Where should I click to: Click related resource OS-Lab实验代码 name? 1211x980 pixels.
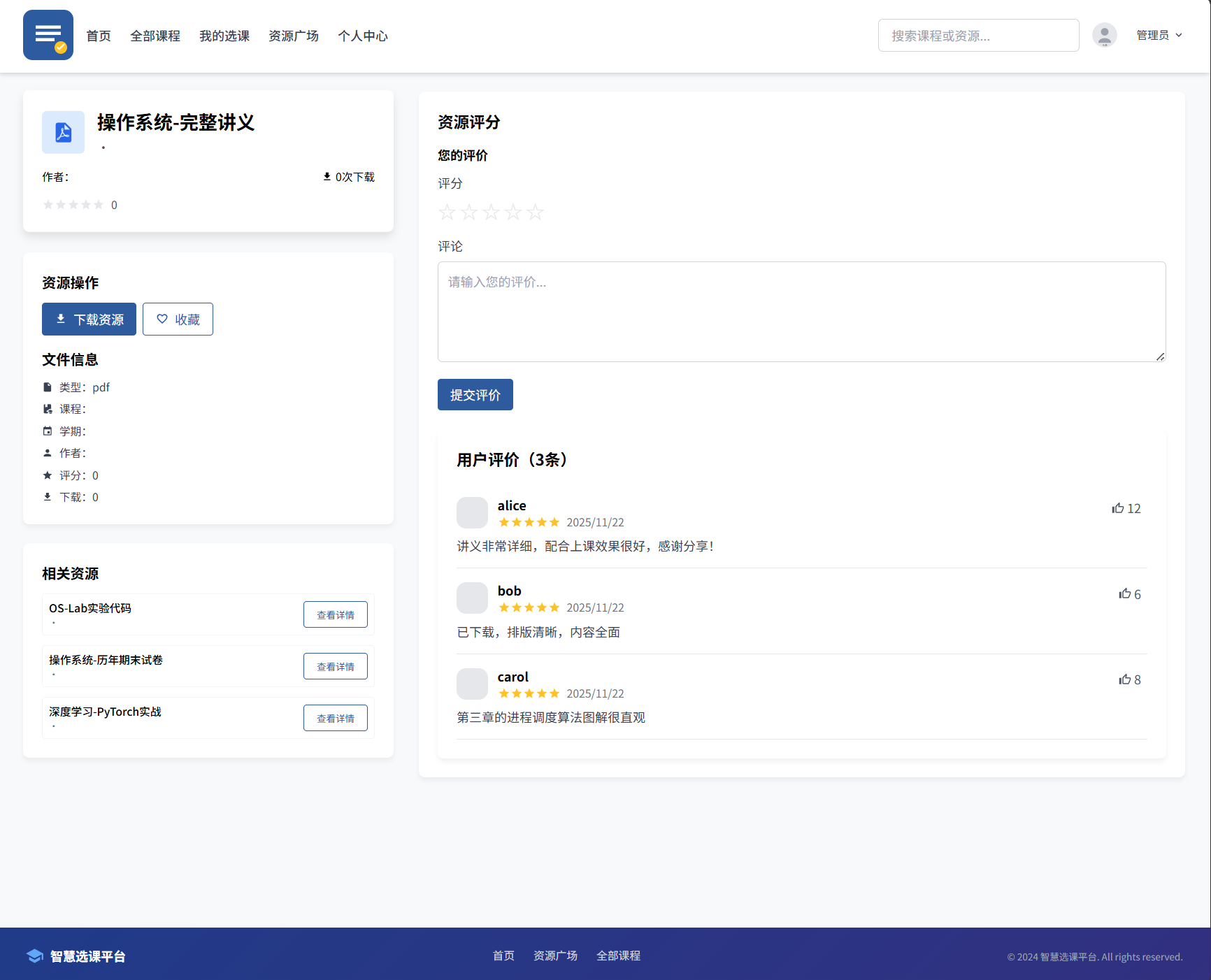pos(90,608)
